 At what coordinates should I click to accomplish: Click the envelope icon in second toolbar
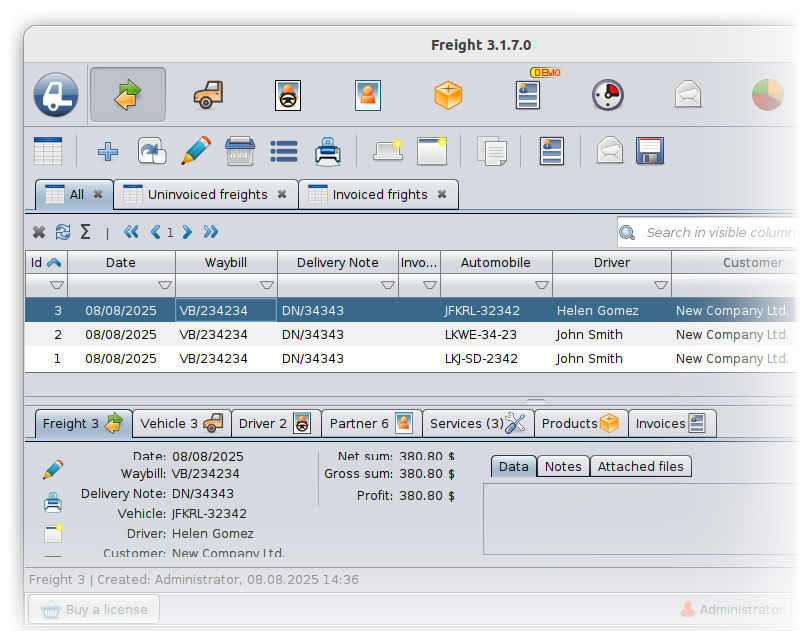(x=610, y=151)
